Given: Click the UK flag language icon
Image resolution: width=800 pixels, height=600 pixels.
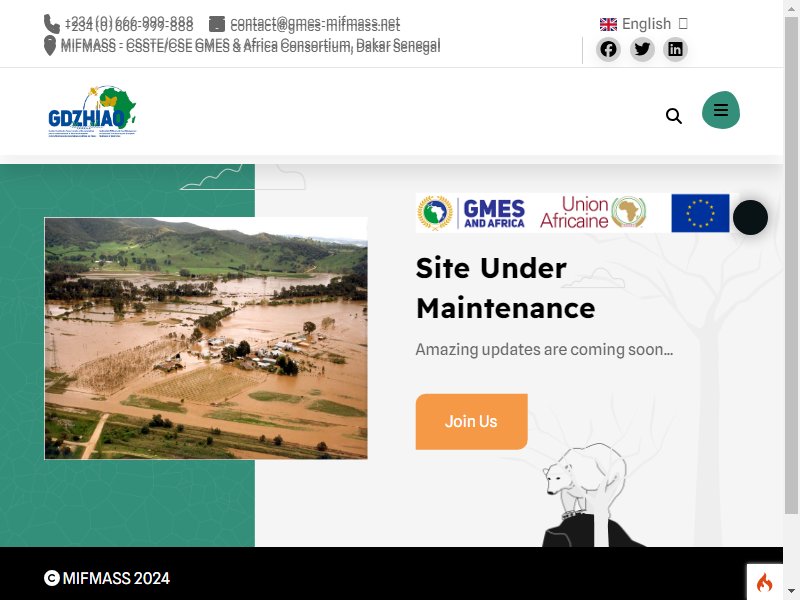Looking at the screenshot, I should [x=608, y=24].
